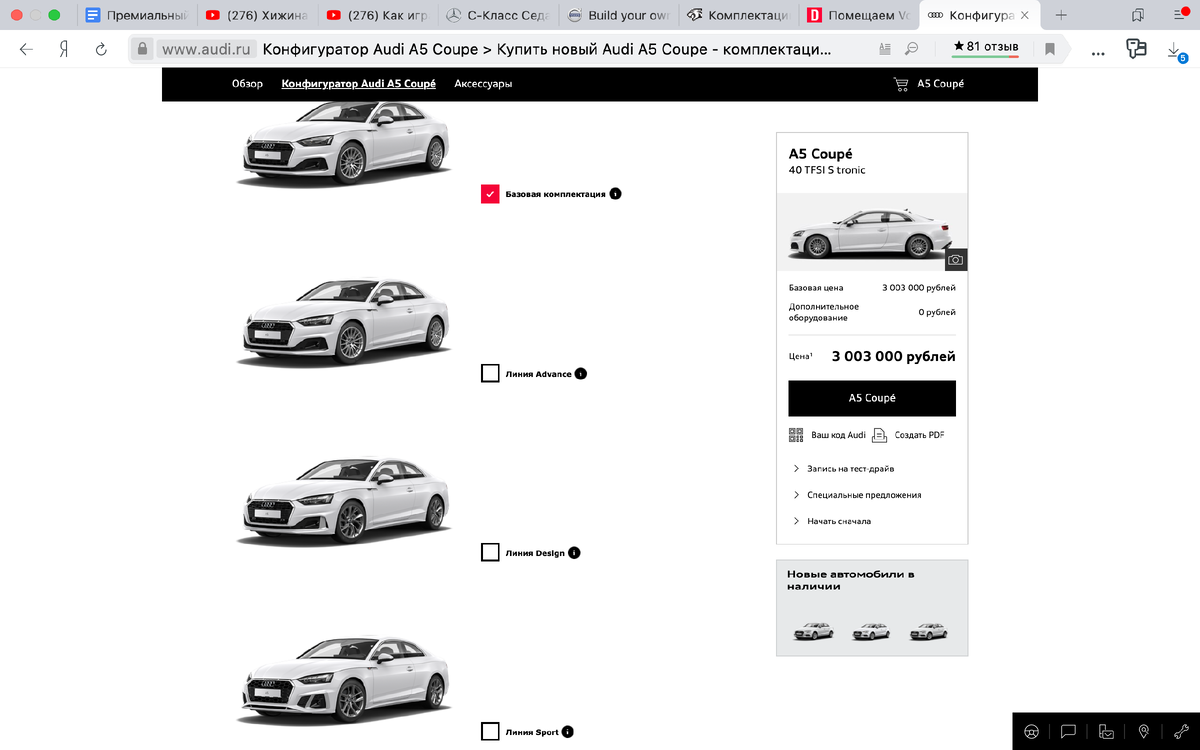Open the browser main menu with red dot
This screenshot has width=1200, height=750.
tap(1180, 15)
